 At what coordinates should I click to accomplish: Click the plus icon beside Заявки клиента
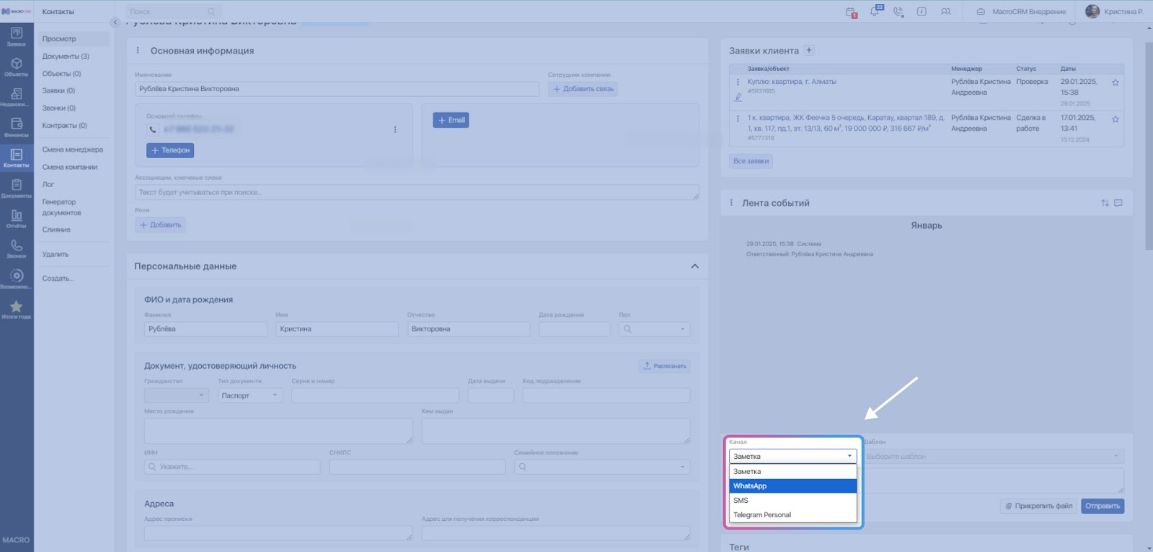click(x=810, y=50)
